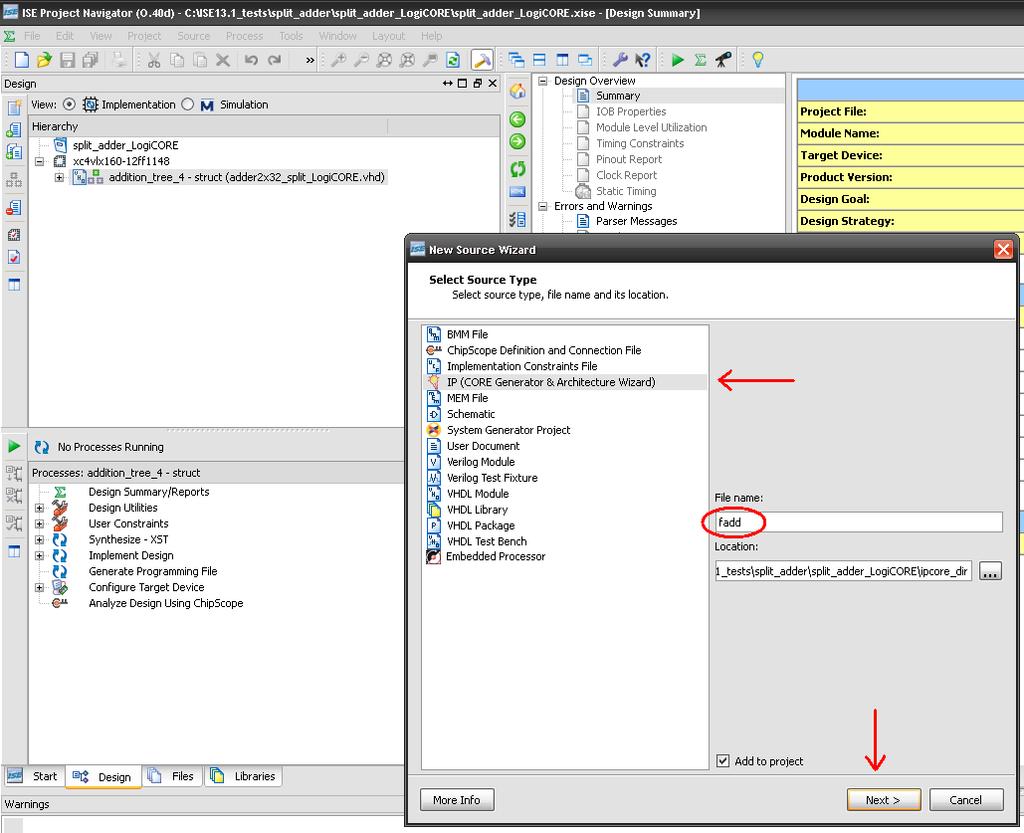Viewport: 1024px width, 833px height.
Task: Click the Next button in wizard
Action: (884, 800)
